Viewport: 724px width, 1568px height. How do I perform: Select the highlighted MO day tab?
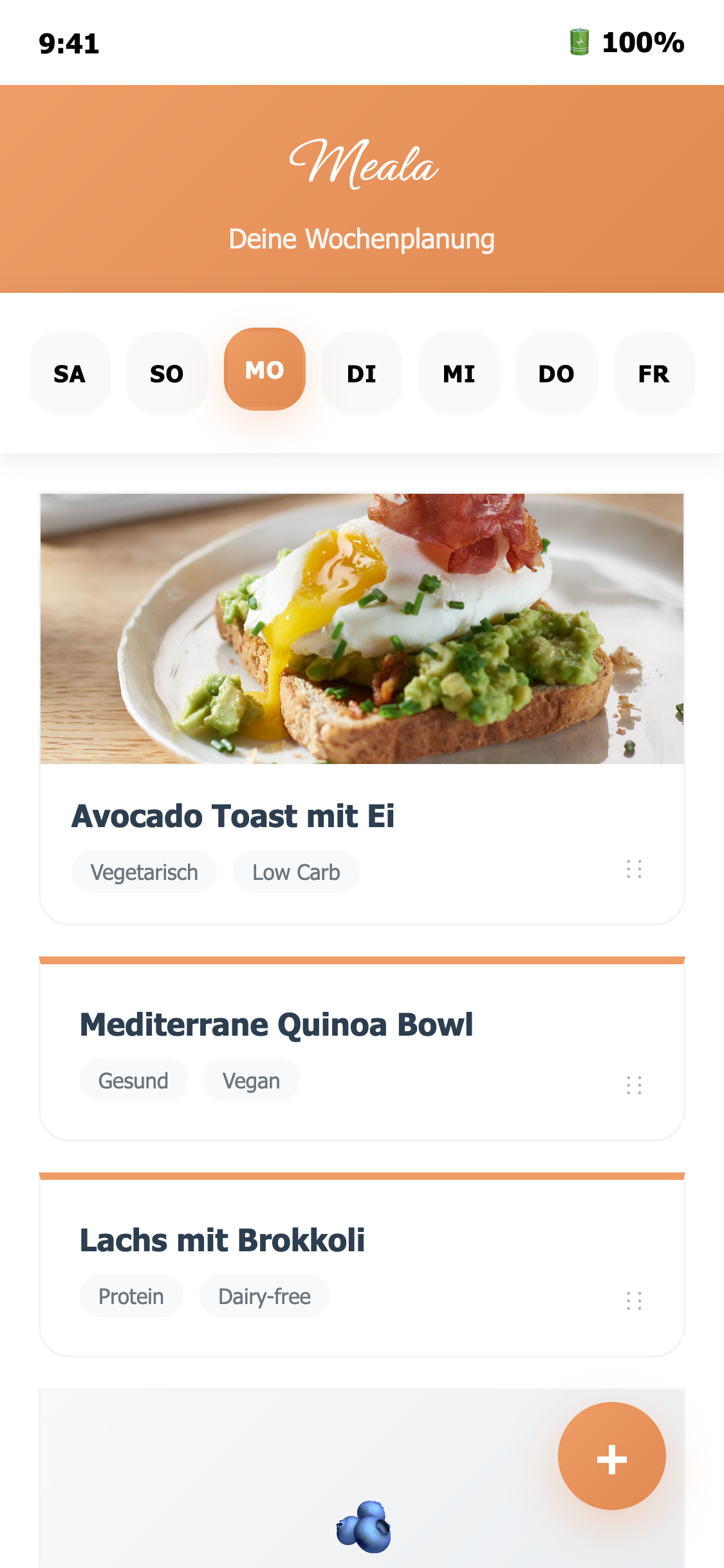(x=265, y=369)
